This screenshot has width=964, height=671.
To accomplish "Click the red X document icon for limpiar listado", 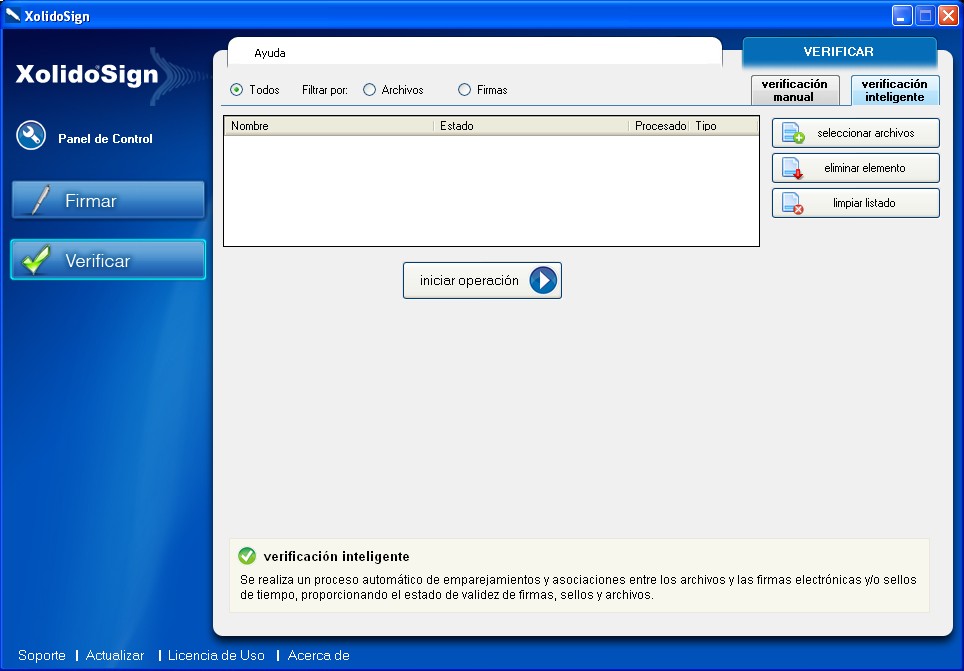I will (x=792, y=203).
